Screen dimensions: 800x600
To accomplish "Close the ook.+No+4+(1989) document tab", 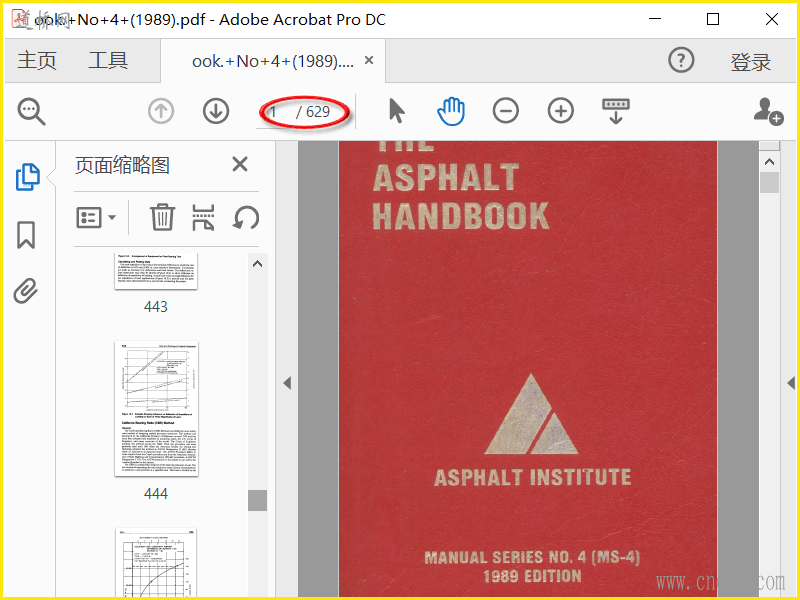I will [x=369, y=61].
